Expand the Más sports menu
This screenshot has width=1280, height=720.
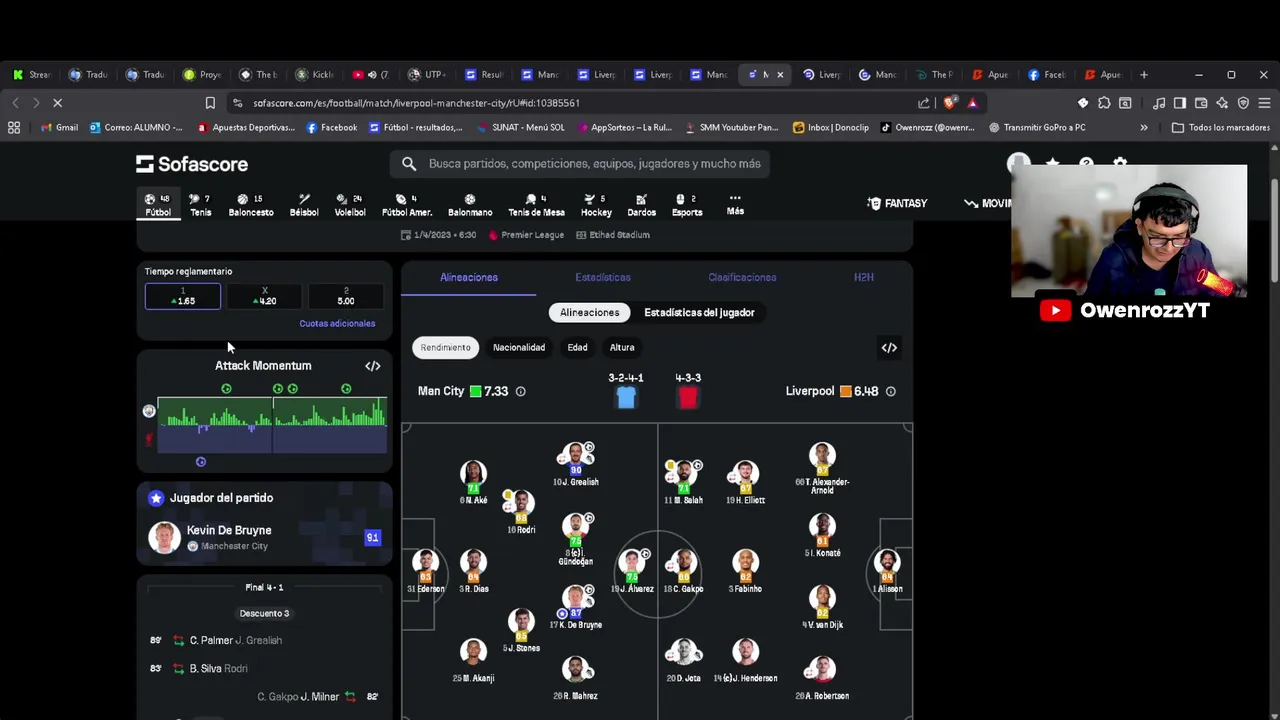pyautogui.click(x=735, y=204)
